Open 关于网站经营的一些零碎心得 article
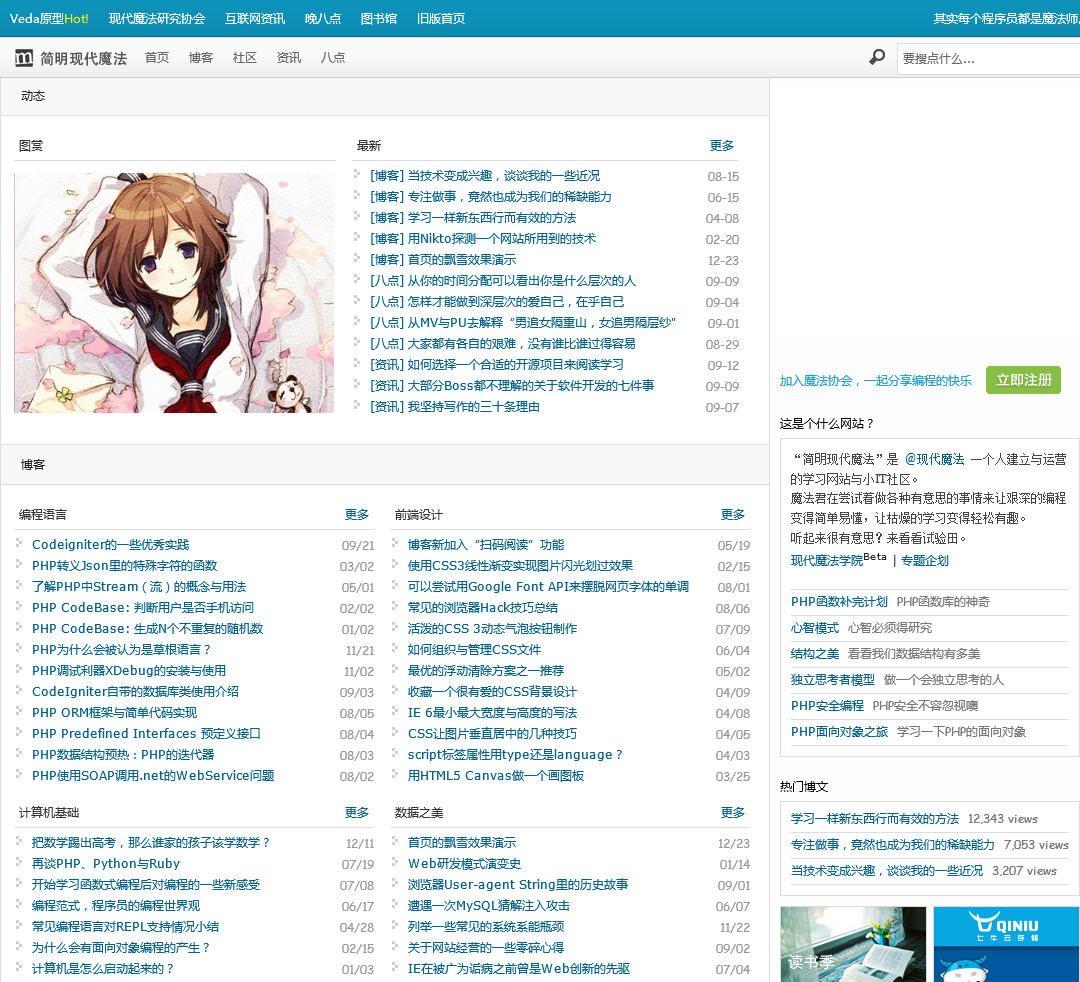Screen dimensions: 1080x982 pos(486,948)
